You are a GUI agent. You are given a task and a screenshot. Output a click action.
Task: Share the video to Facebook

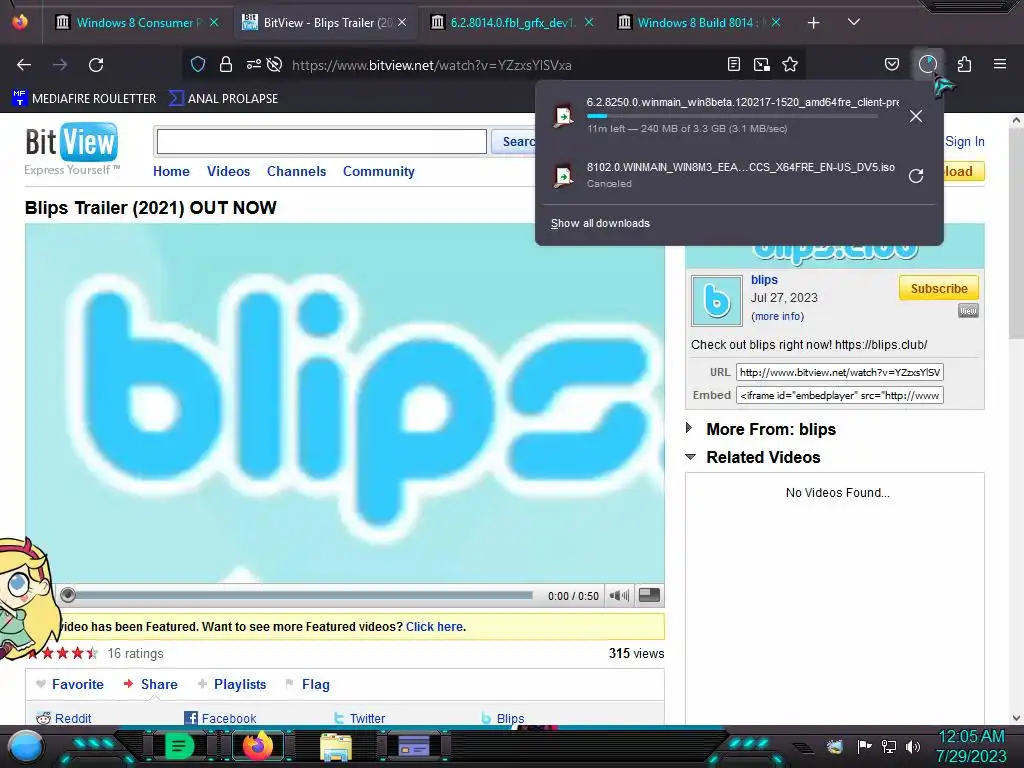coord(220,718)
